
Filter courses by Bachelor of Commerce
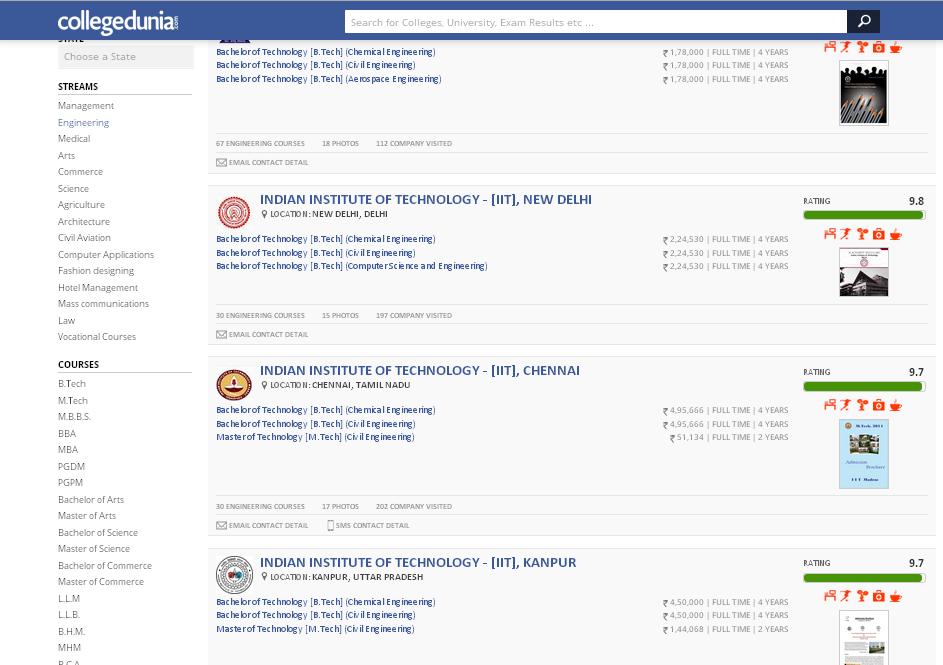[x=105, y=566]
